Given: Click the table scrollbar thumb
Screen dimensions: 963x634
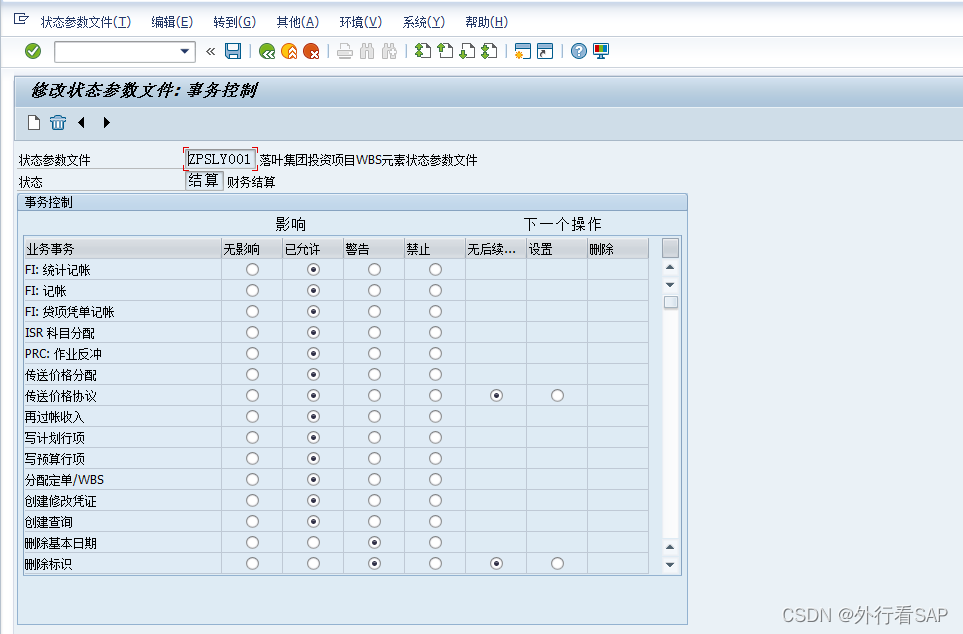Looking at the screenshot, I should pyautogui.click(x=671, y=302).
